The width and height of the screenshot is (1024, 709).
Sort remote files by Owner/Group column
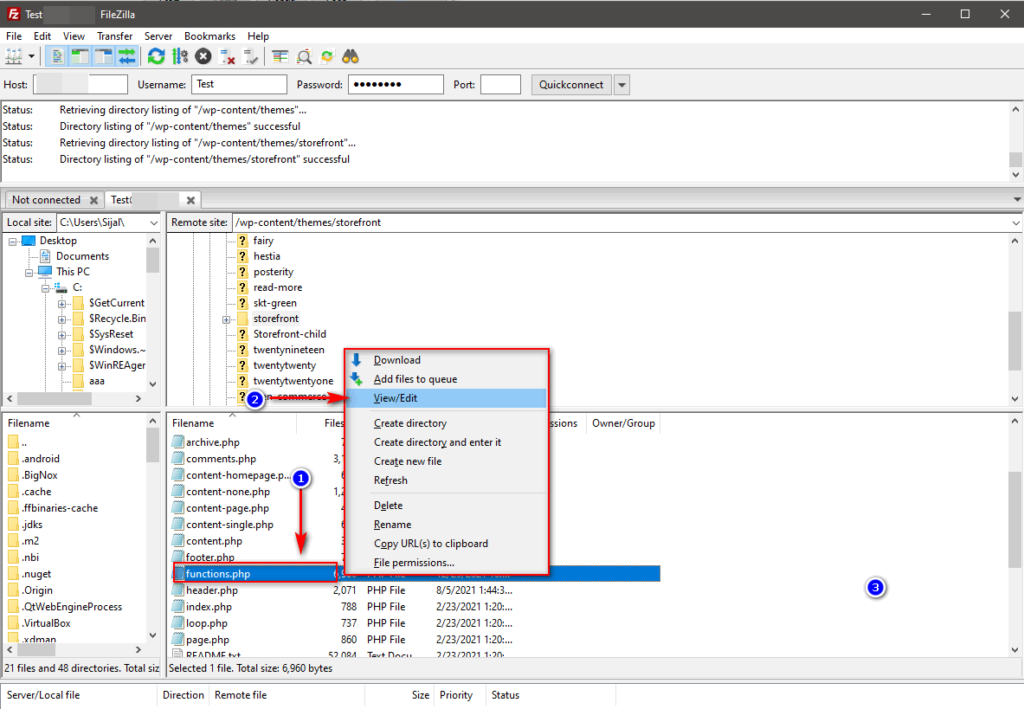[624, 423]
